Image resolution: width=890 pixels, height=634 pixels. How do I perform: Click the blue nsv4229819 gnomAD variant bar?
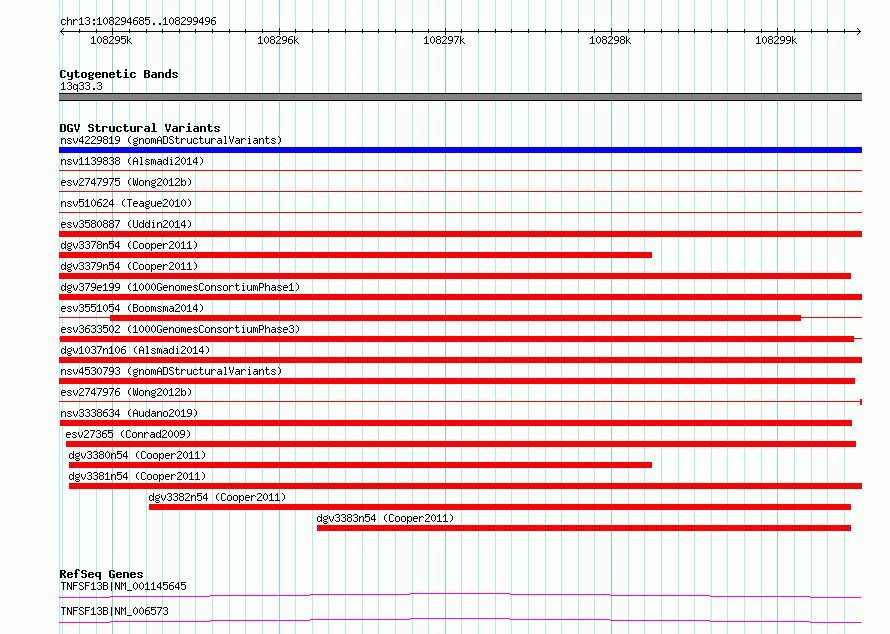[x=460, y=150]
